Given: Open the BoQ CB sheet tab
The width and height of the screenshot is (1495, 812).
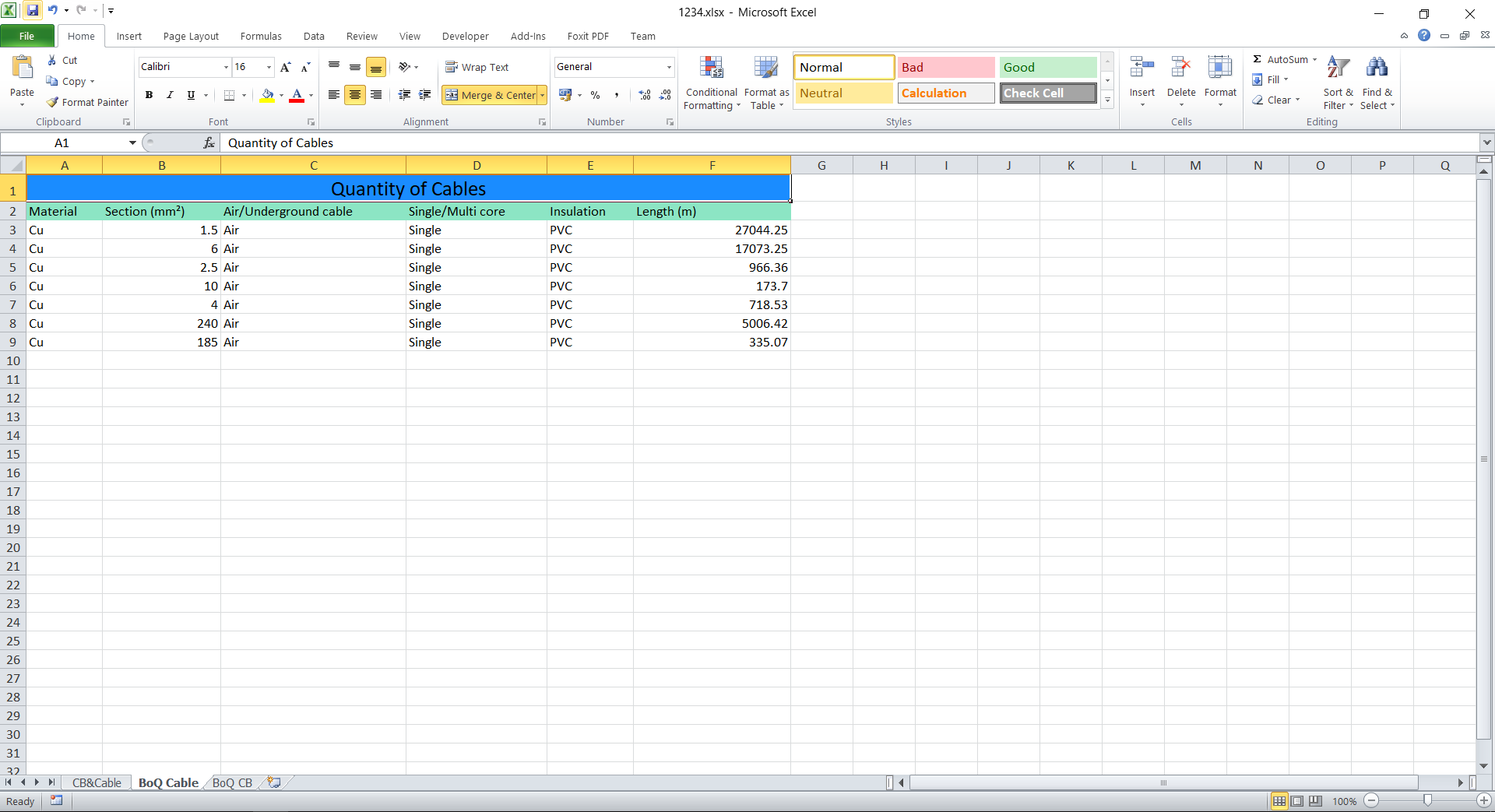Looking at the screenshot, I should pos(232,782).
